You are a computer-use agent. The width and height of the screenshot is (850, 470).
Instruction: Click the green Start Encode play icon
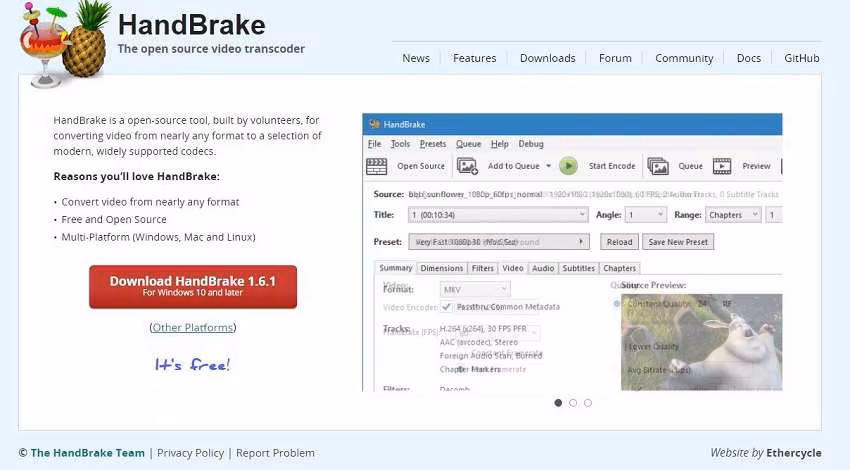(568, 166)
